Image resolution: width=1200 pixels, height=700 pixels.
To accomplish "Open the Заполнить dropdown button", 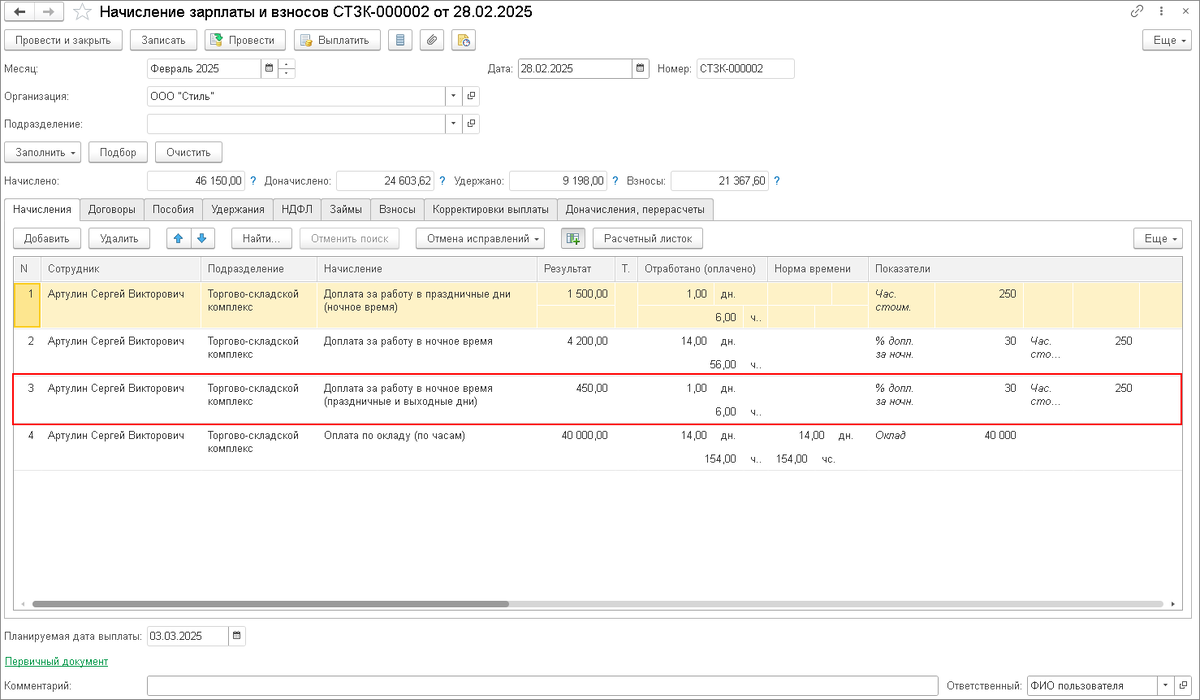I will pyautogui.click(x=44, y=152).
